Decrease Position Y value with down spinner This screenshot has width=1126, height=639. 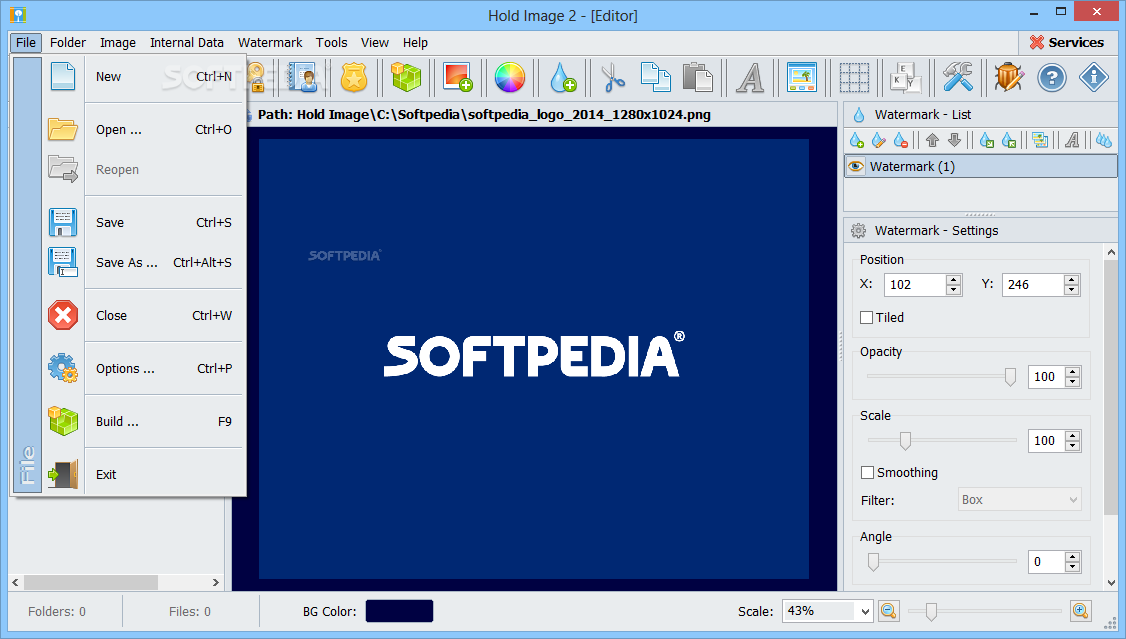coord(1071,290)
